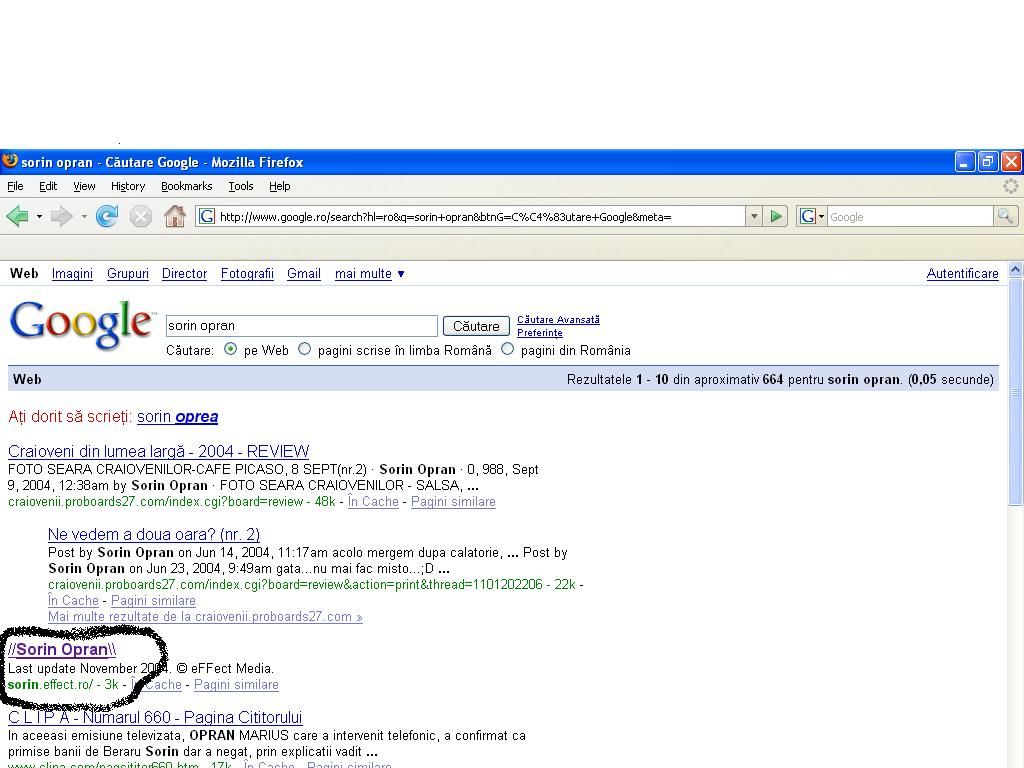Click the Căutare search button
The height and width of the screenshot is (768, 1024).
pyautogui.click(x=476, y=326)
